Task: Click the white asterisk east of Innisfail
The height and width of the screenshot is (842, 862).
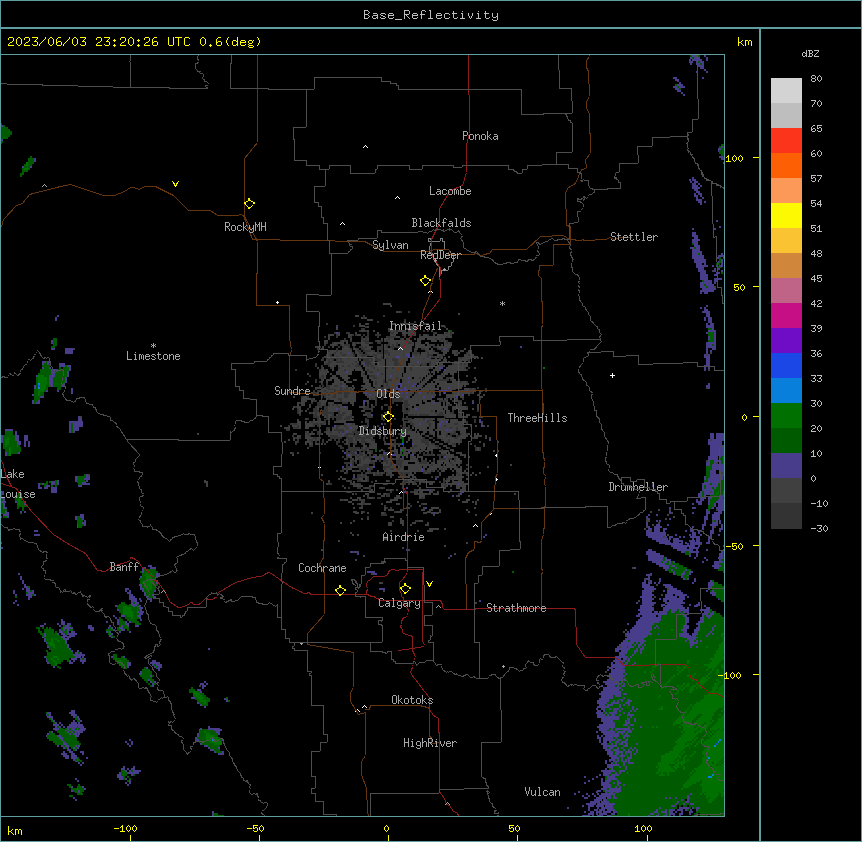Action: pyautogui.click(x=502, y=303)
